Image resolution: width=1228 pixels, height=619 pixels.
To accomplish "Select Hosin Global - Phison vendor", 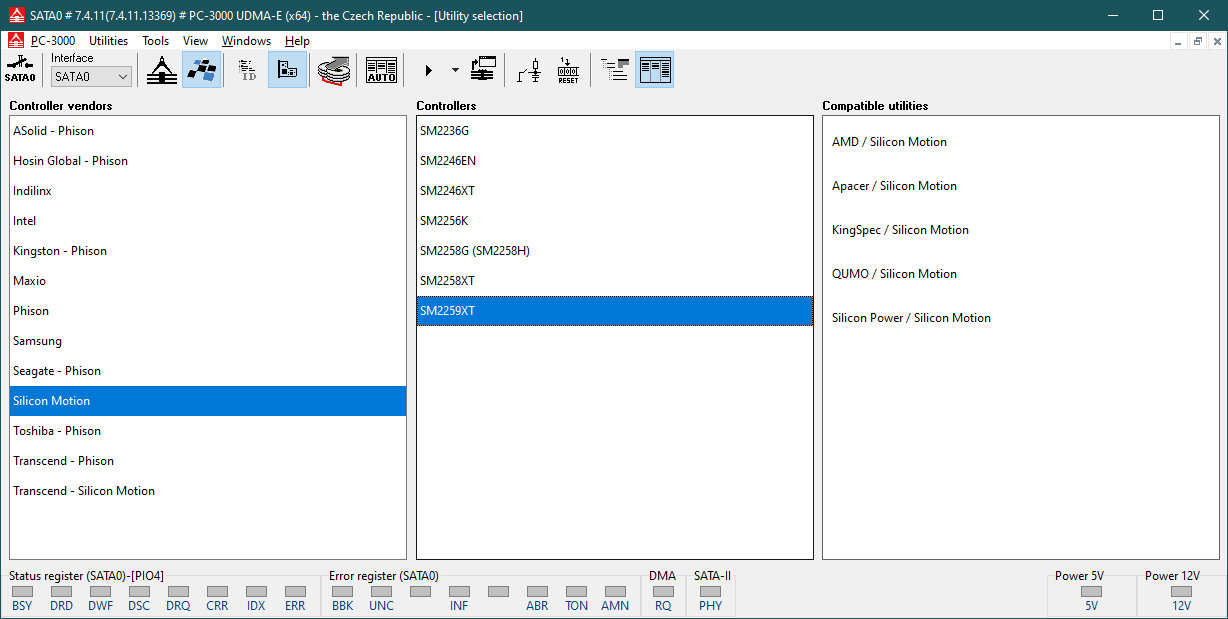I will point(208,161).
